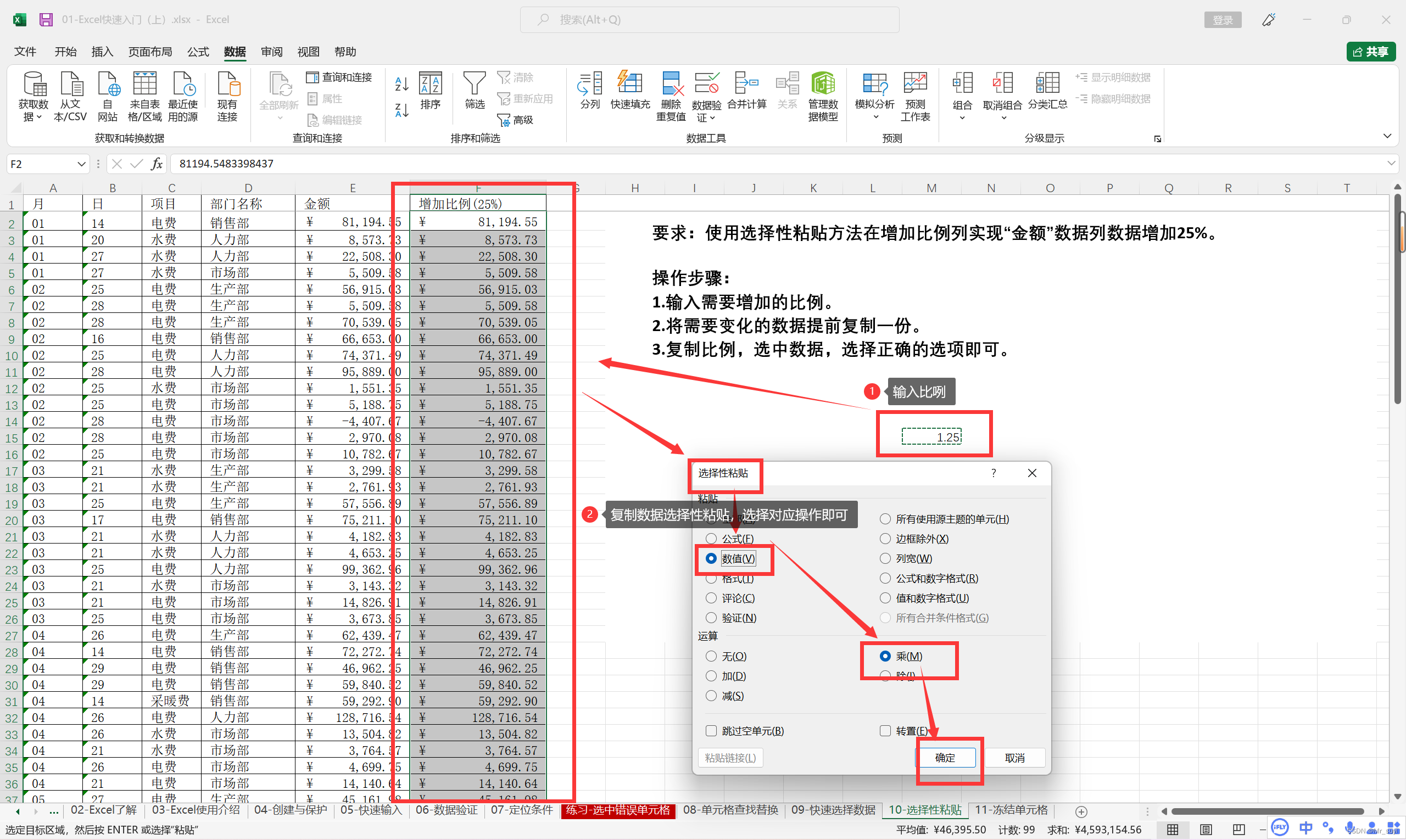Switch to page layout view icon

(x=1206, y=829)
